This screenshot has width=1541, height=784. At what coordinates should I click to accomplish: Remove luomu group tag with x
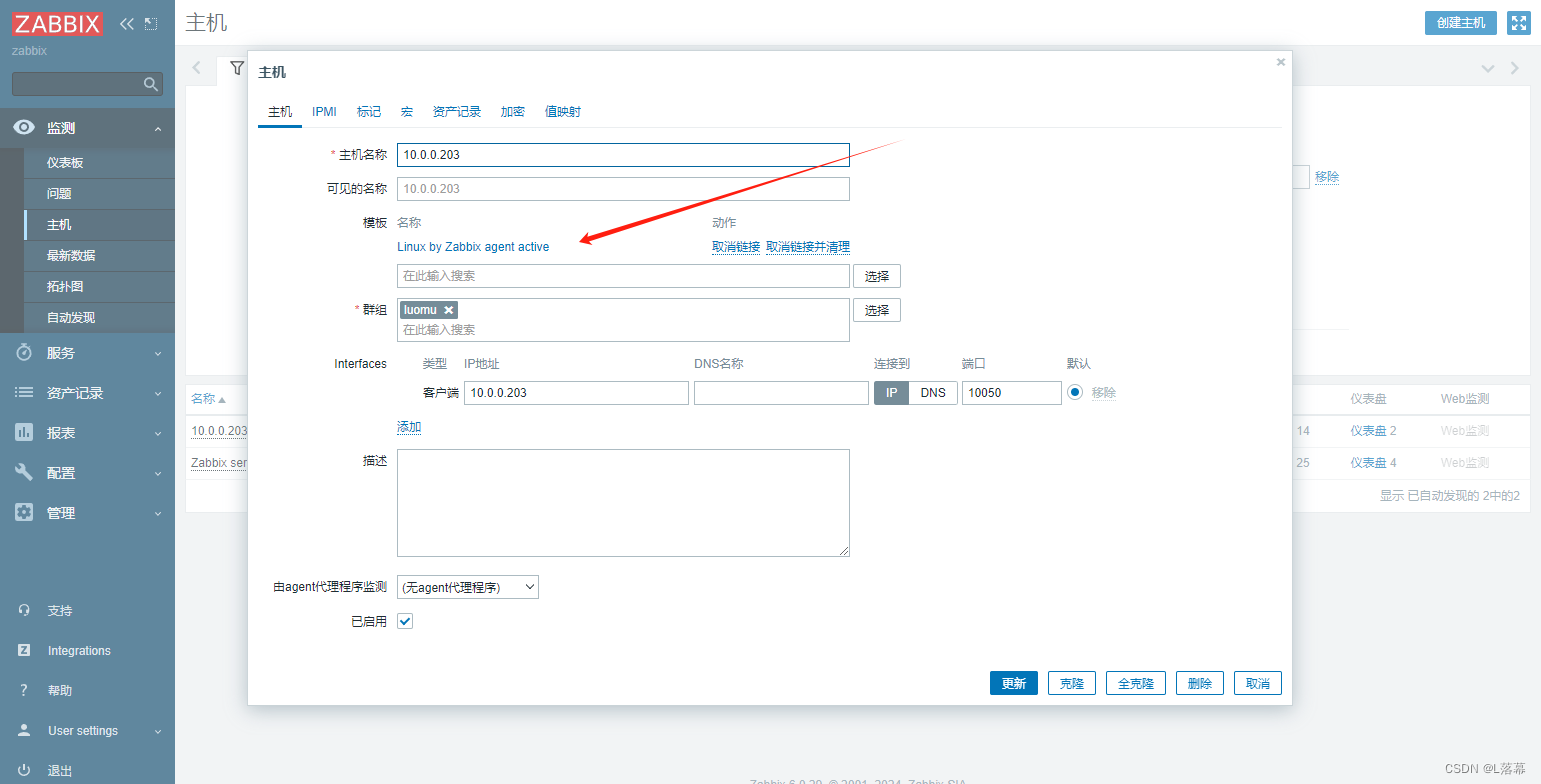click(448, 310)
